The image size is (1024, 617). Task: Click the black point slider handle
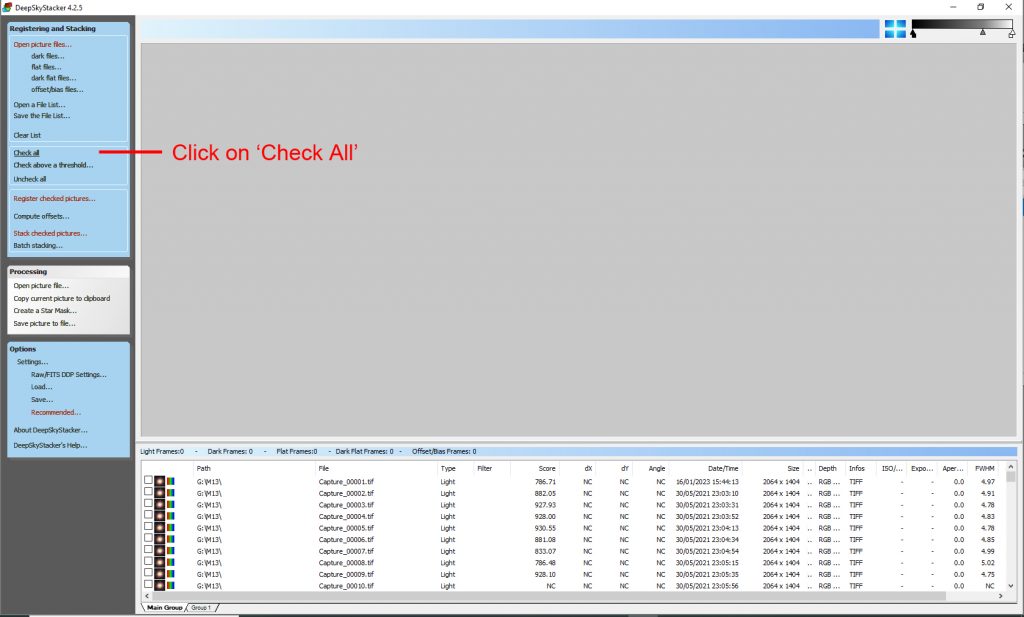pyautogui.click(x=913, y=33)
